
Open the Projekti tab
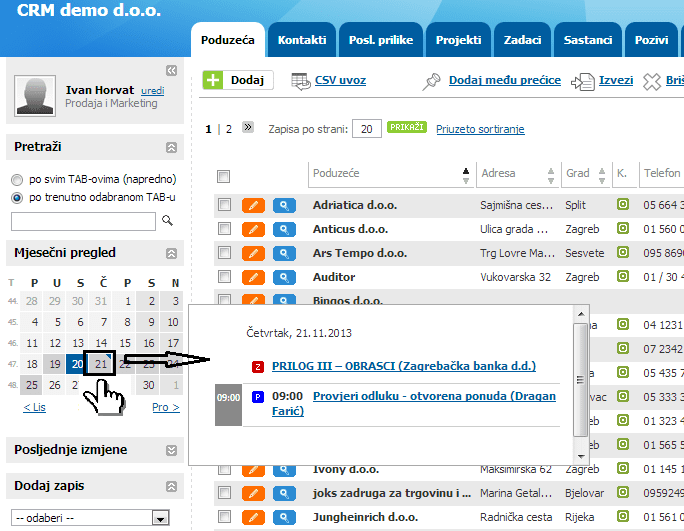[456, 40]
